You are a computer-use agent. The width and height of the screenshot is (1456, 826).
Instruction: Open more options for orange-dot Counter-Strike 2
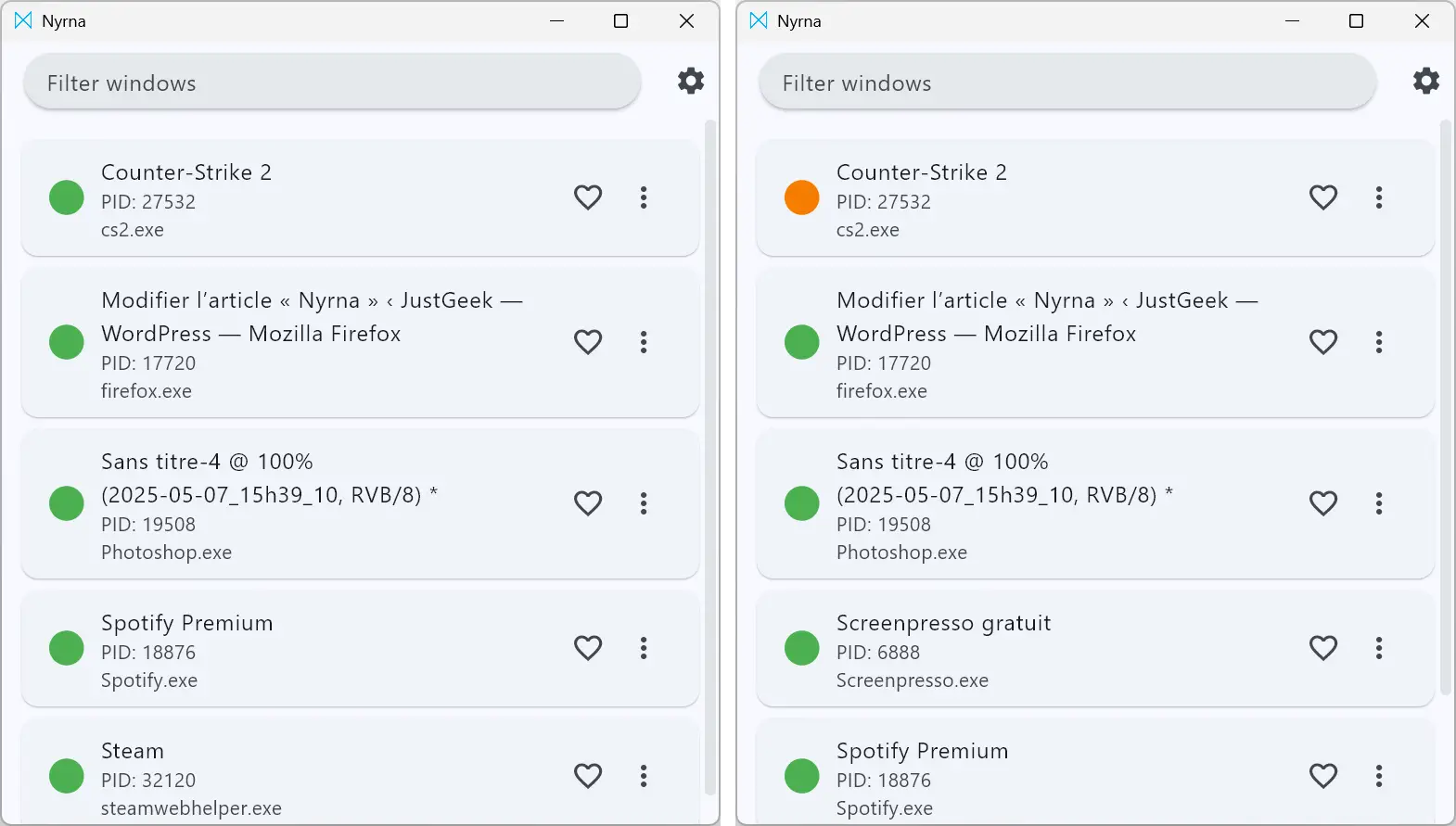[1379, 197]
